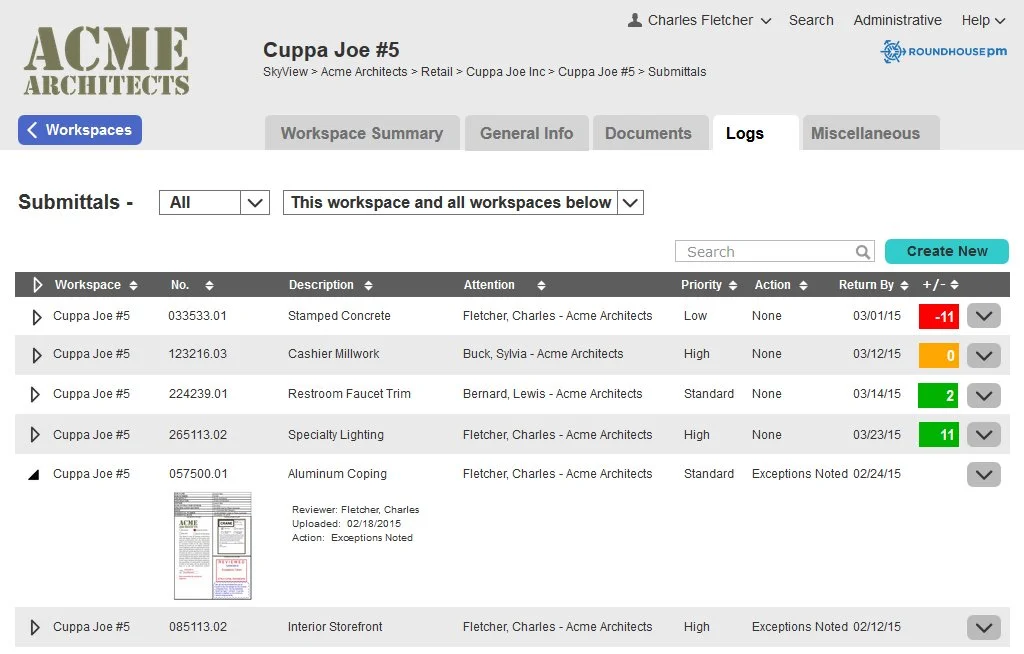This screenshot has height=654, width=1024.
Task: Click the Workspaces back button
Action: pyautogui.click(x=80, y=130)
